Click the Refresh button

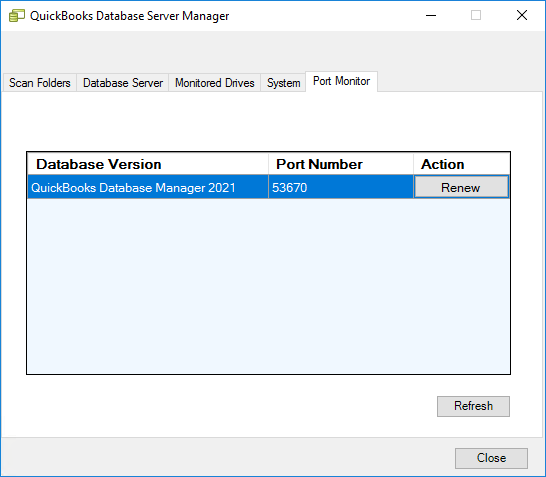pyautogui.click(x=473, y=406)
